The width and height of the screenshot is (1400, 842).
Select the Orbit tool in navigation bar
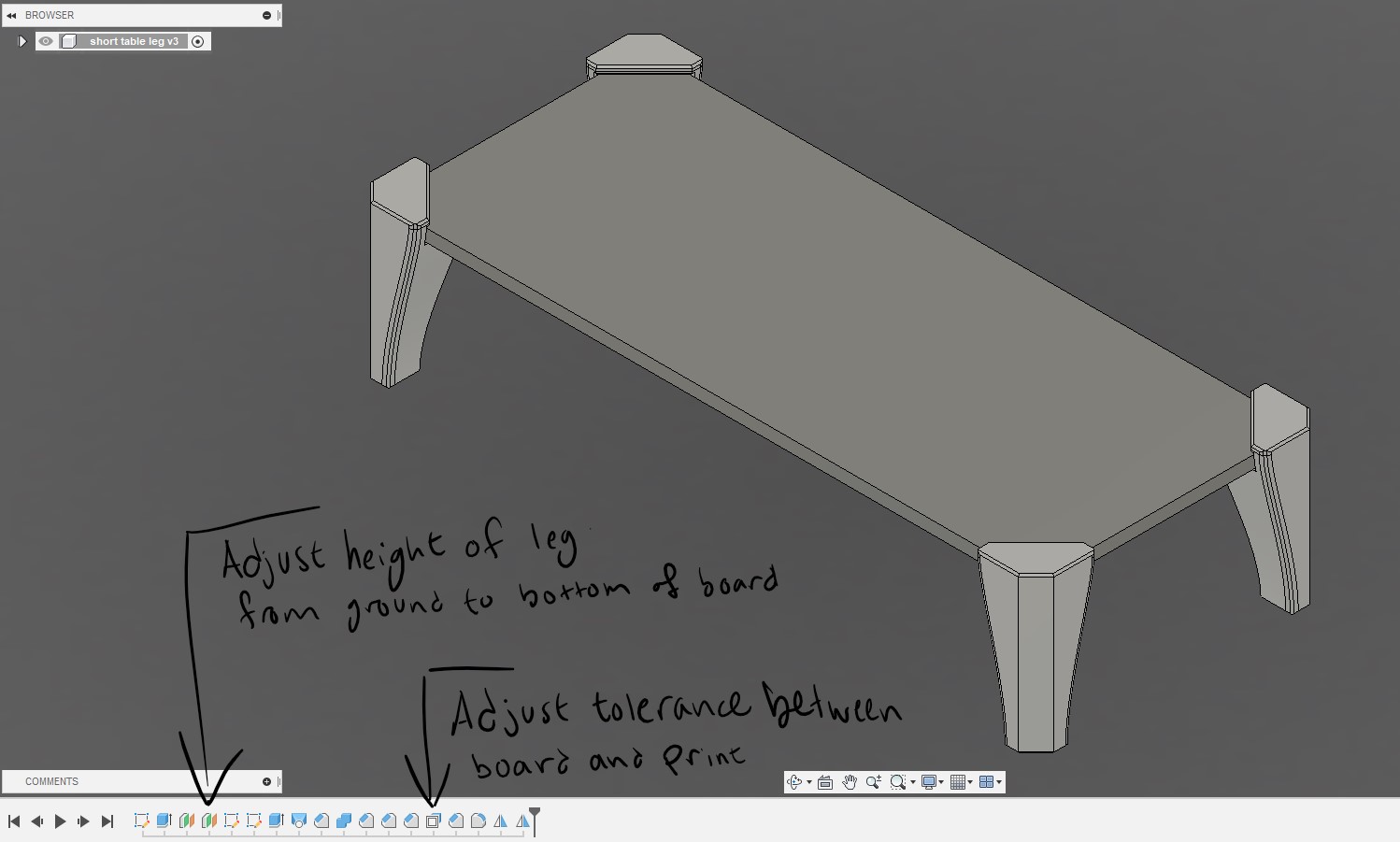(795, 782)
